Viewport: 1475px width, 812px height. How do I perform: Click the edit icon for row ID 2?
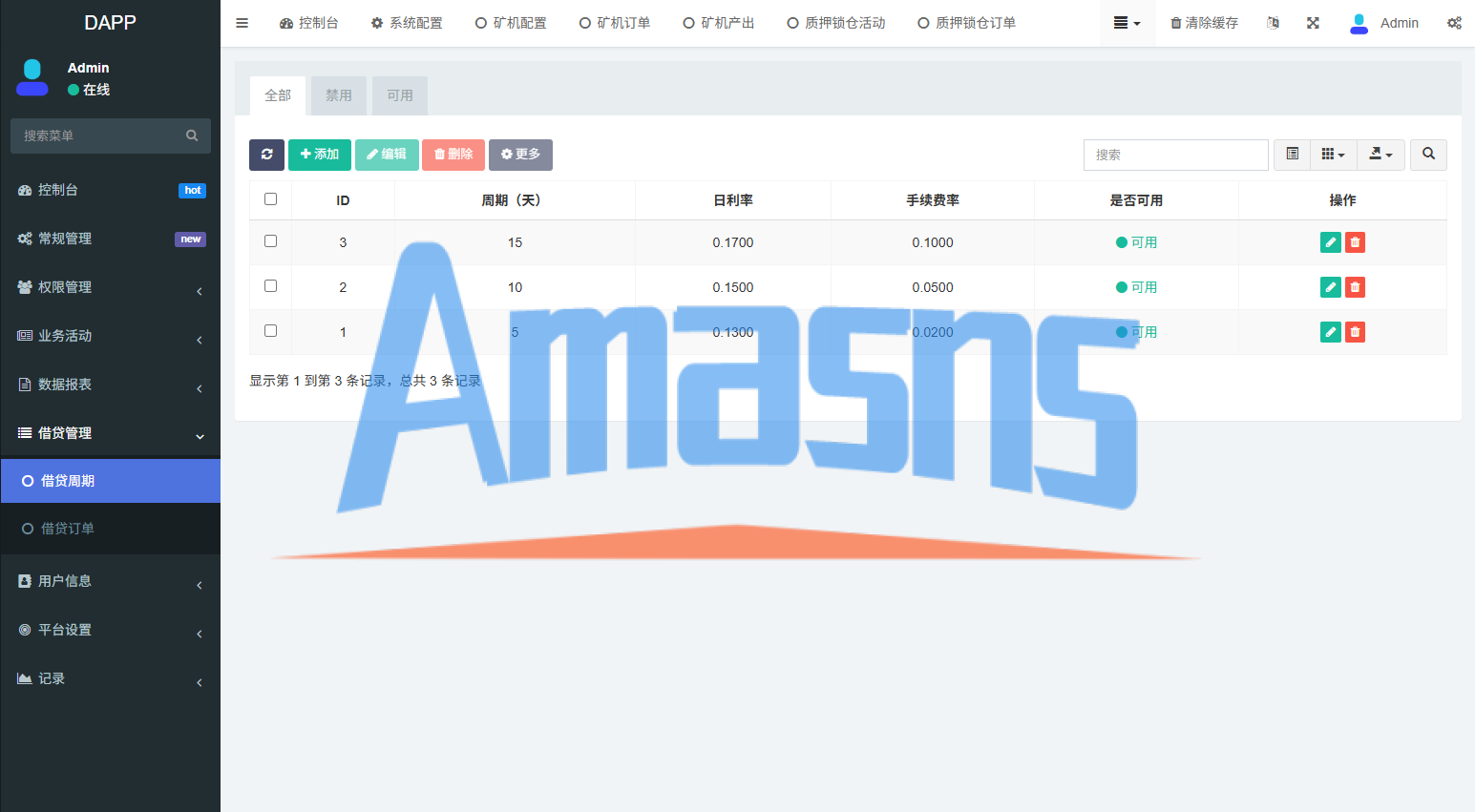click(x=1330, y=287)
